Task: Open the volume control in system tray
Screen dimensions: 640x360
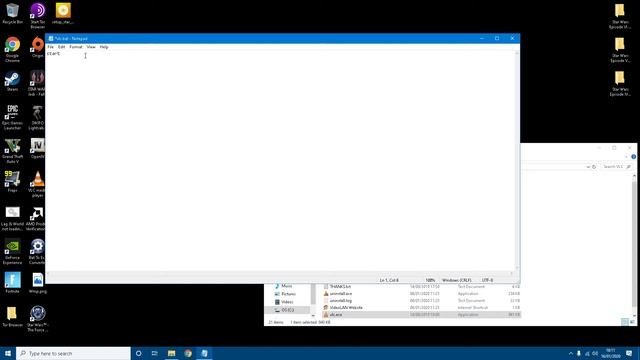Action: (x=595, y=353)
